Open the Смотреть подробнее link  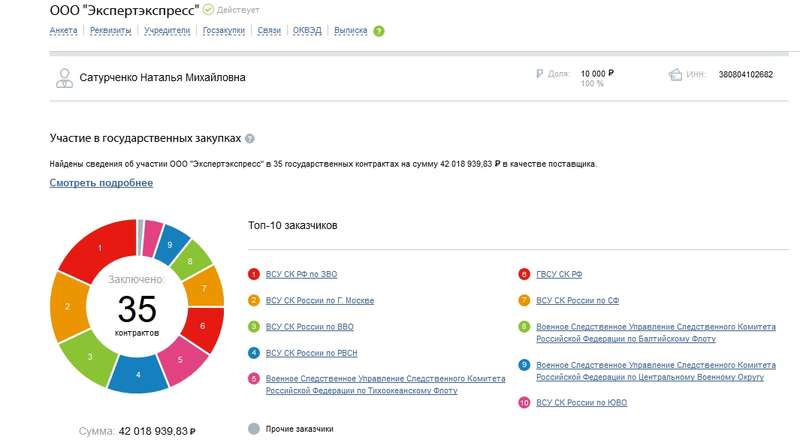tap(101, 183)
